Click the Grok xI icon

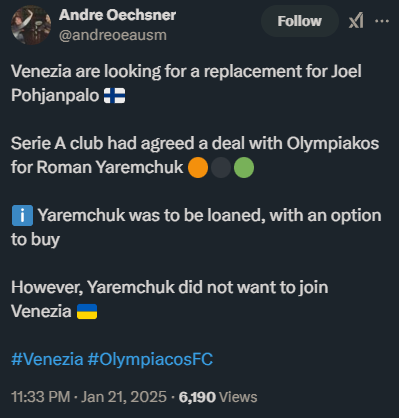(356, 21)
